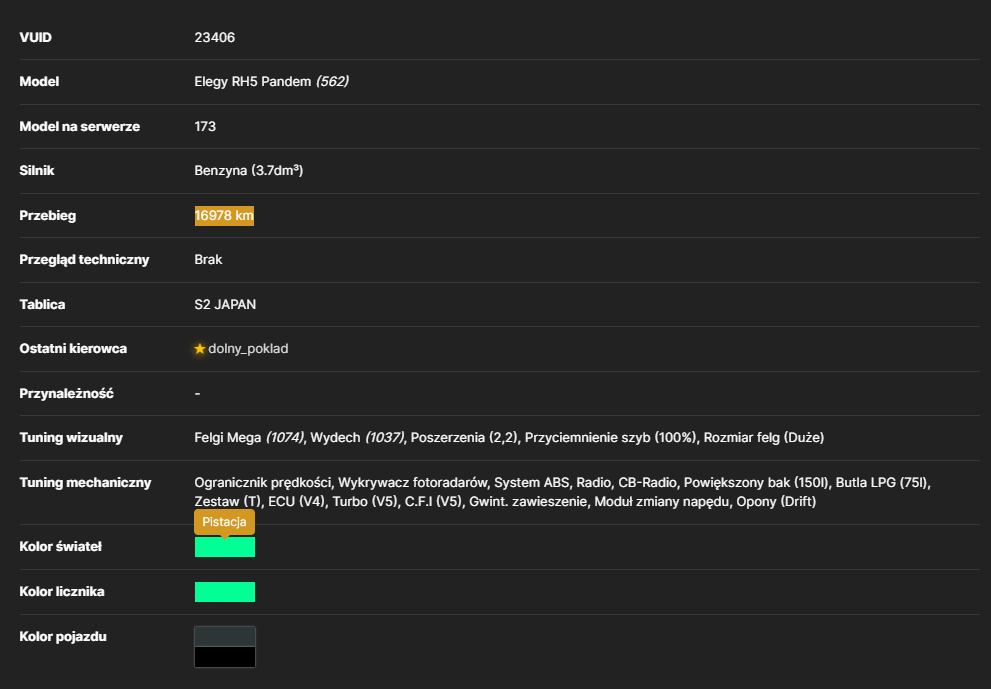Screen dimensions: 991x689
Task: Click the Moduł zmiany napędu entry
Action: [x=662, y=502]
